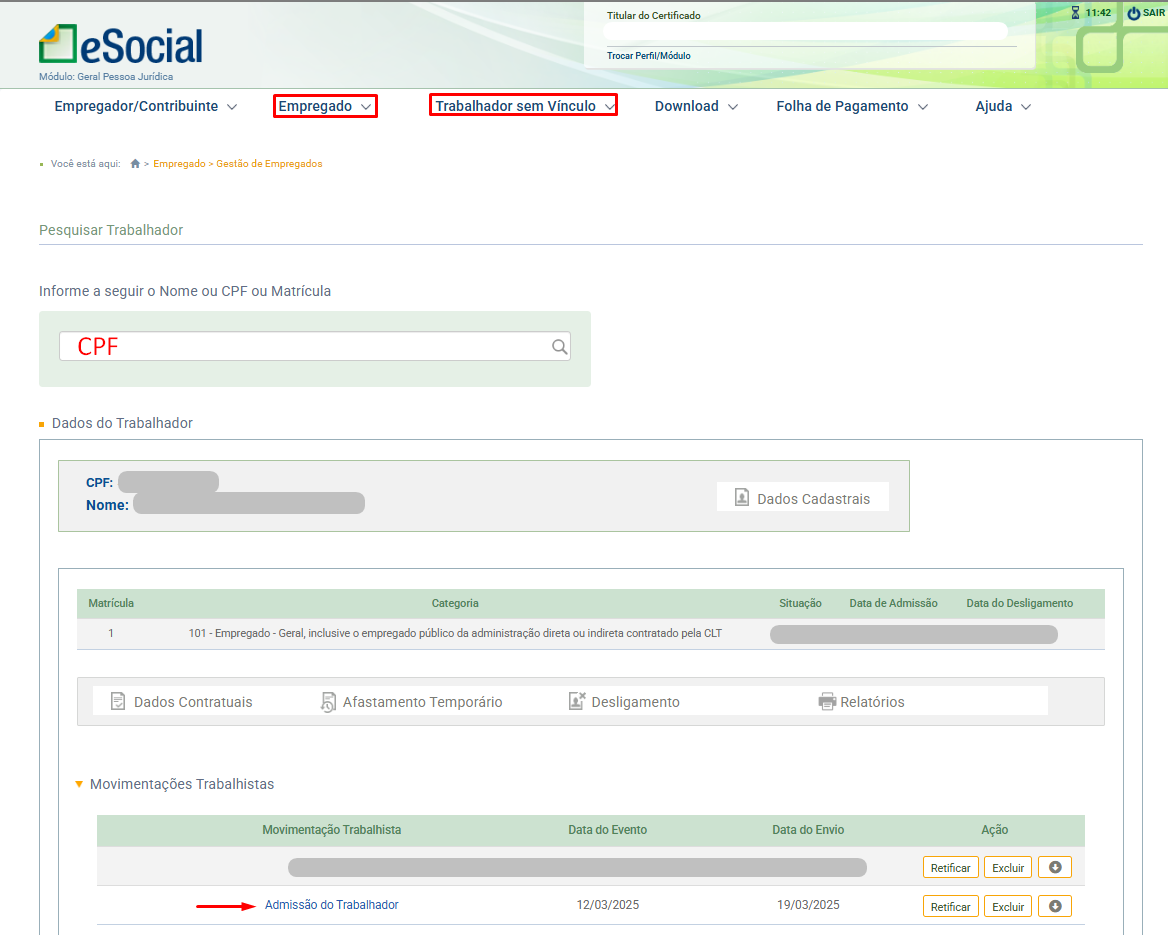
Task: Click Data do Envio column header
Action: click(808, 830)
